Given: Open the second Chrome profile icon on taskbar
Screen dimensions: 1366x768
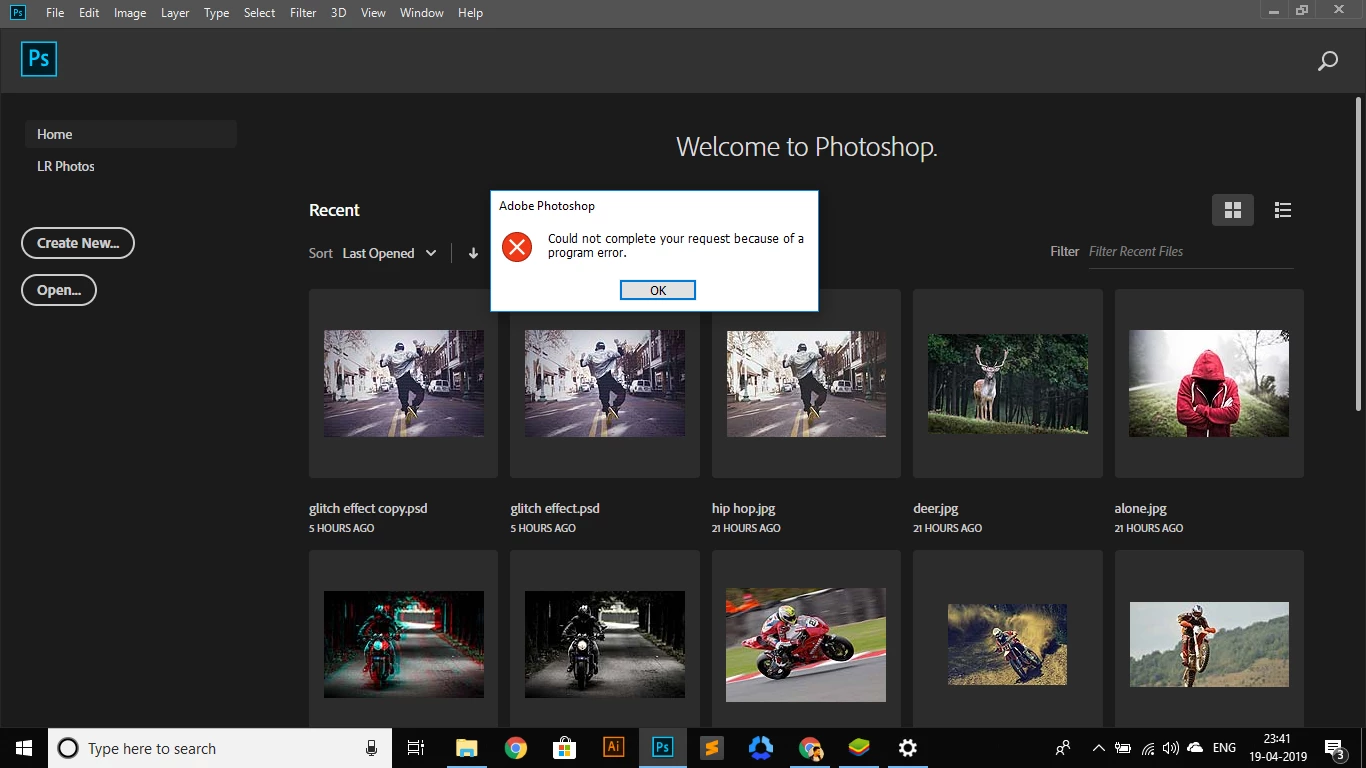Looking at the screenshot, I should coord(810,748).
